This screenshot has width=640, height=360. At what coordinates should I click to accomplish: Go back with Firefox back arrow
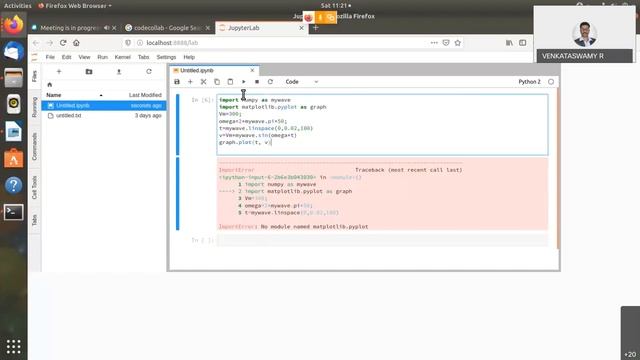[36, 43]
